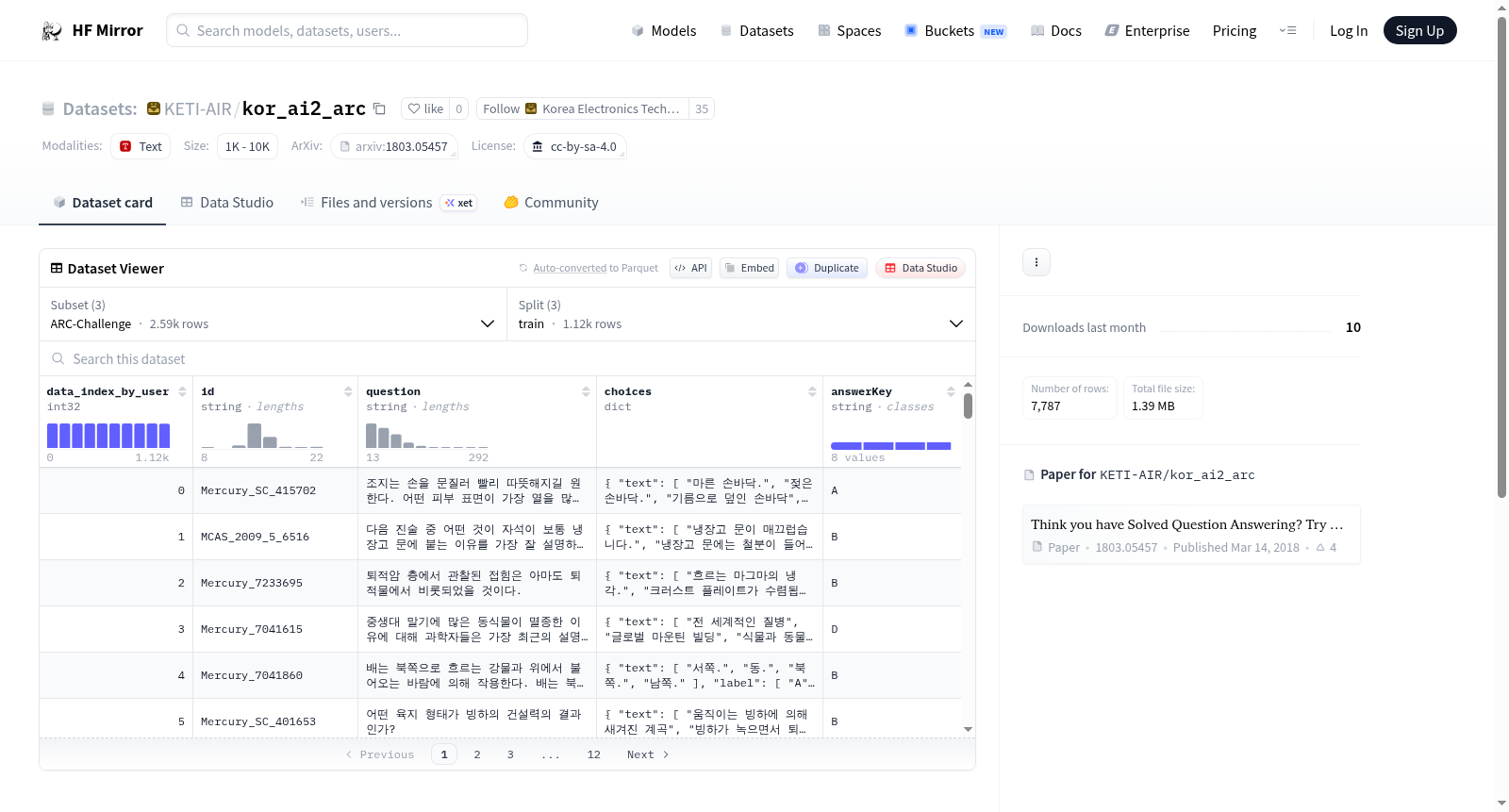Click the 1K - 10K size tag
This screenshot has width=1509, height=812.
click(247, 146)
